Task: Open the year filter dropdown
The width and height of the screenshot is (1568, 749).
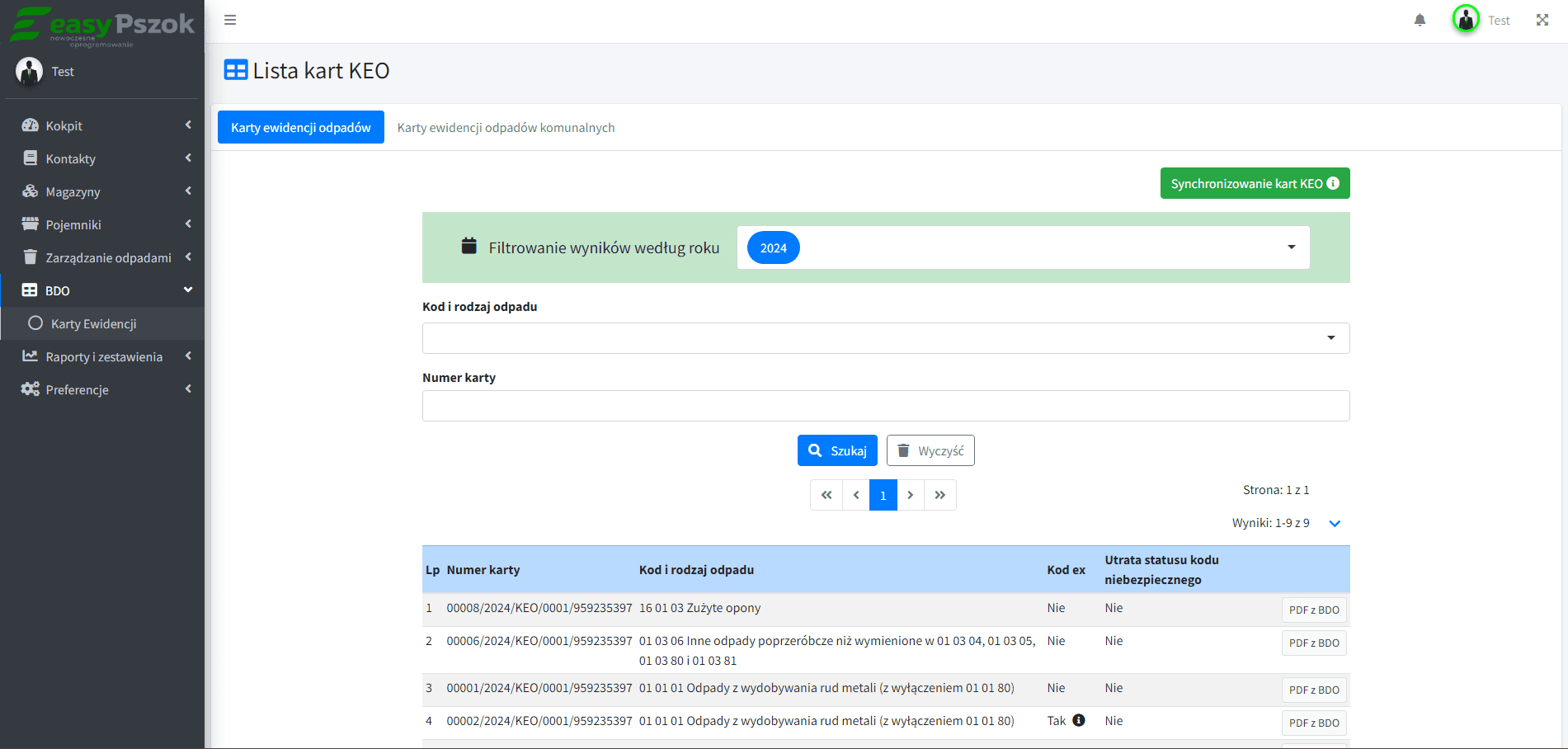Action: [1291, 247]
